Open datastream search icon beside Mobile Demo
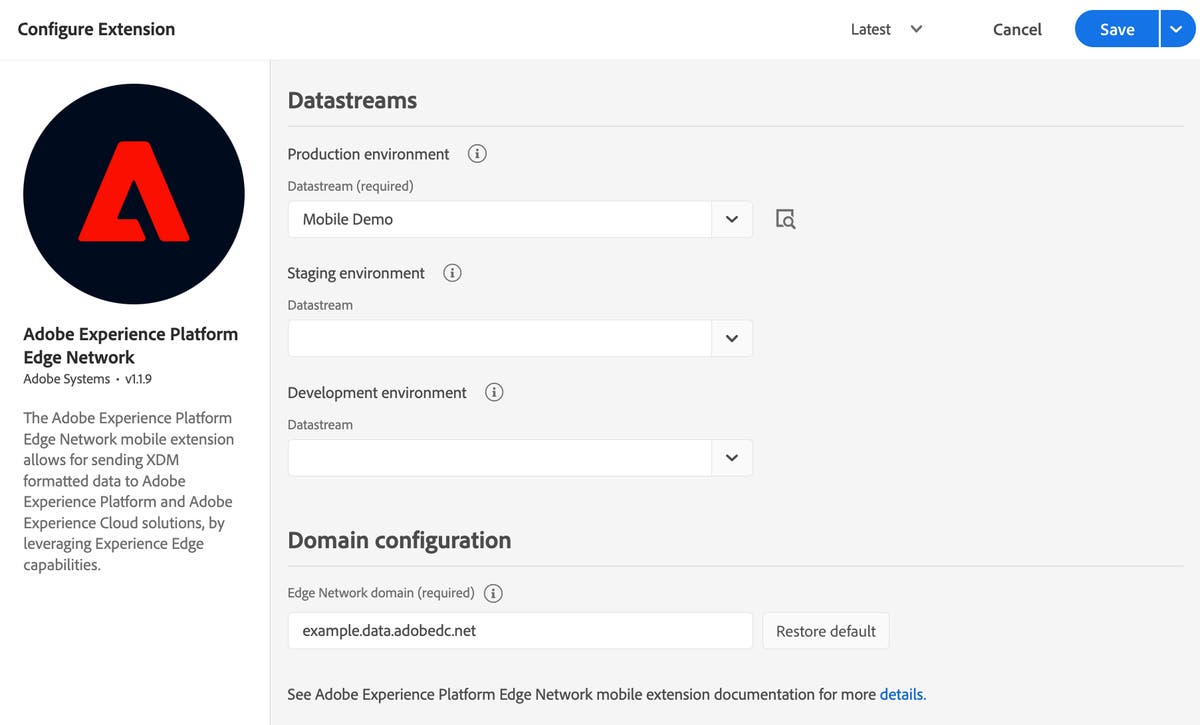 pos(786,219)
